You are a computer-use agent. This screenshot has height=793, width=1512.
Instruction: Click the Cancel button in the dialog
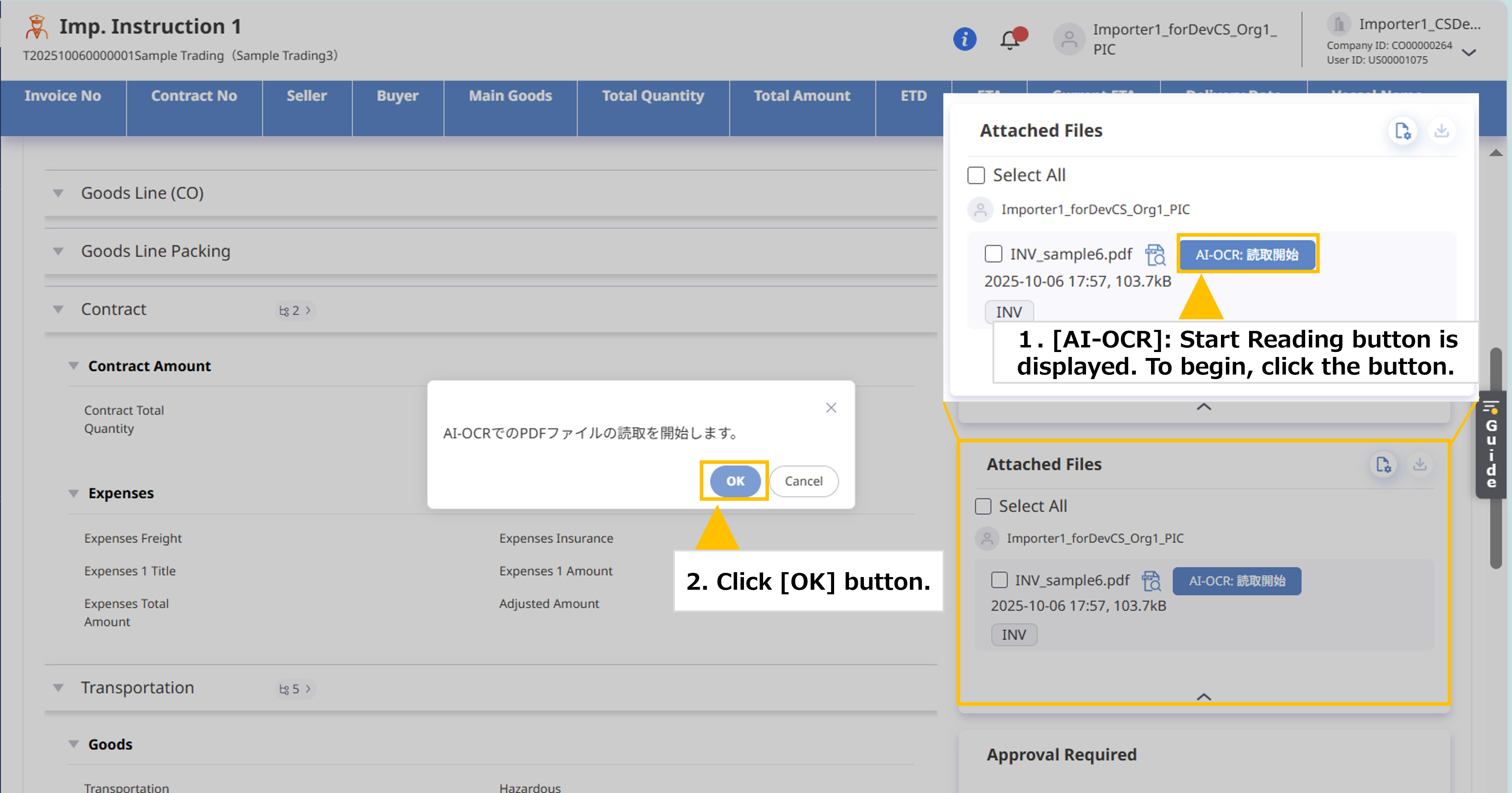pos(803,481)
